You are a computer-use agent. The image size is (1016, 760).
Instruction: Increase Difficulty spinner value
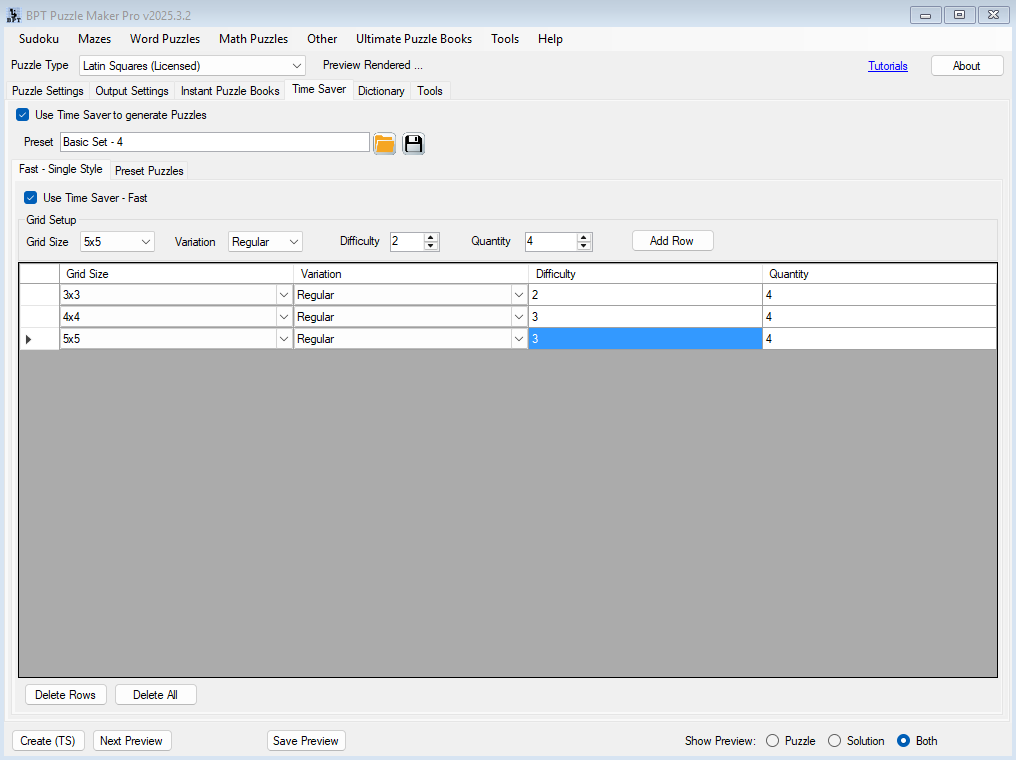click(x=431, y=237)
